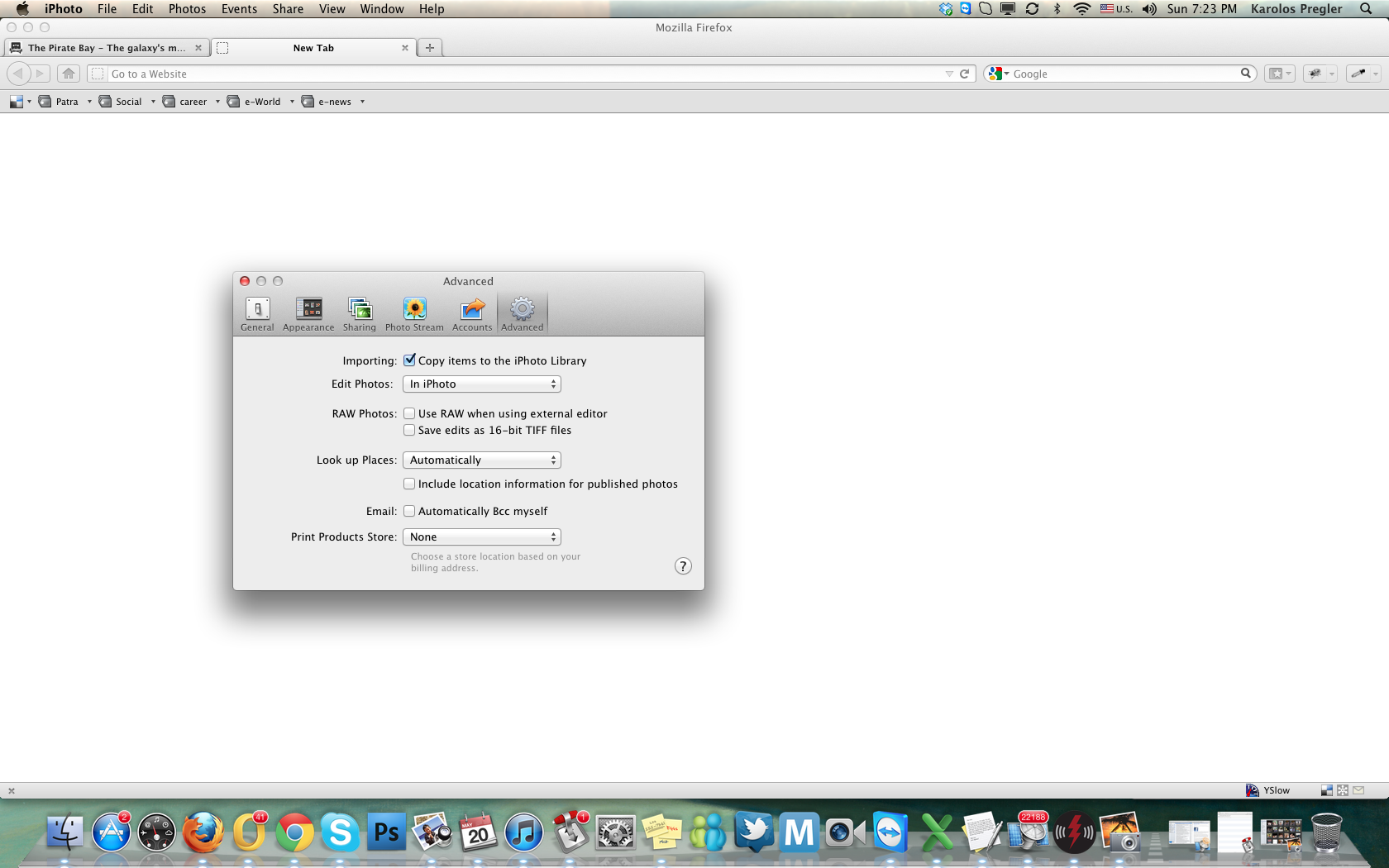The image size is (1389, 868).
Task: Open Stickies notes from the Dock
Action: click(x=661, y=832)
